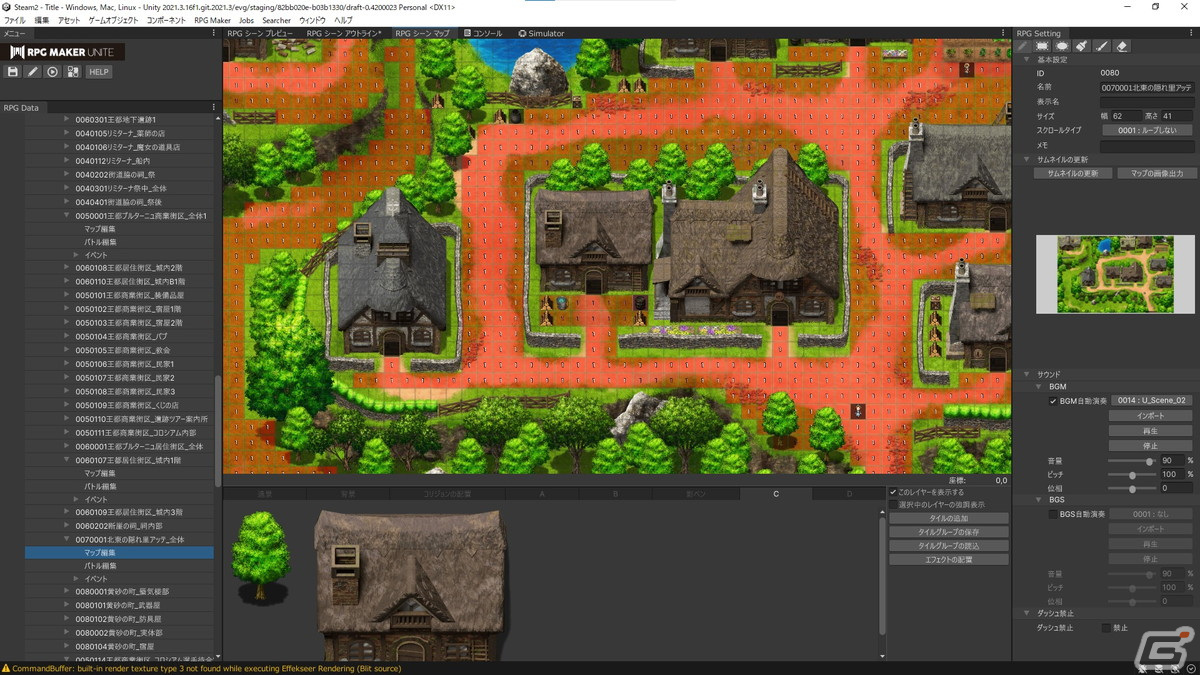Switch to Simulator tab
This screenshot has height=675, width=1200.
tap(541, 33)
